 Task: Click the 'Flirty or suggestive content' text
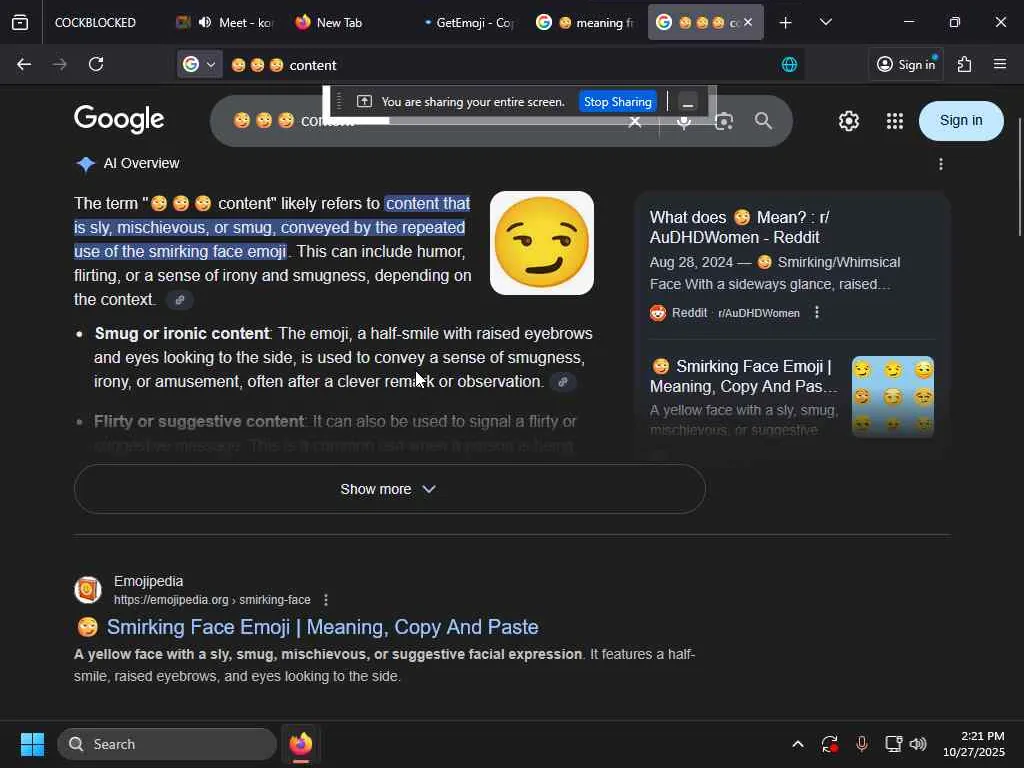(x=199, y=421)
